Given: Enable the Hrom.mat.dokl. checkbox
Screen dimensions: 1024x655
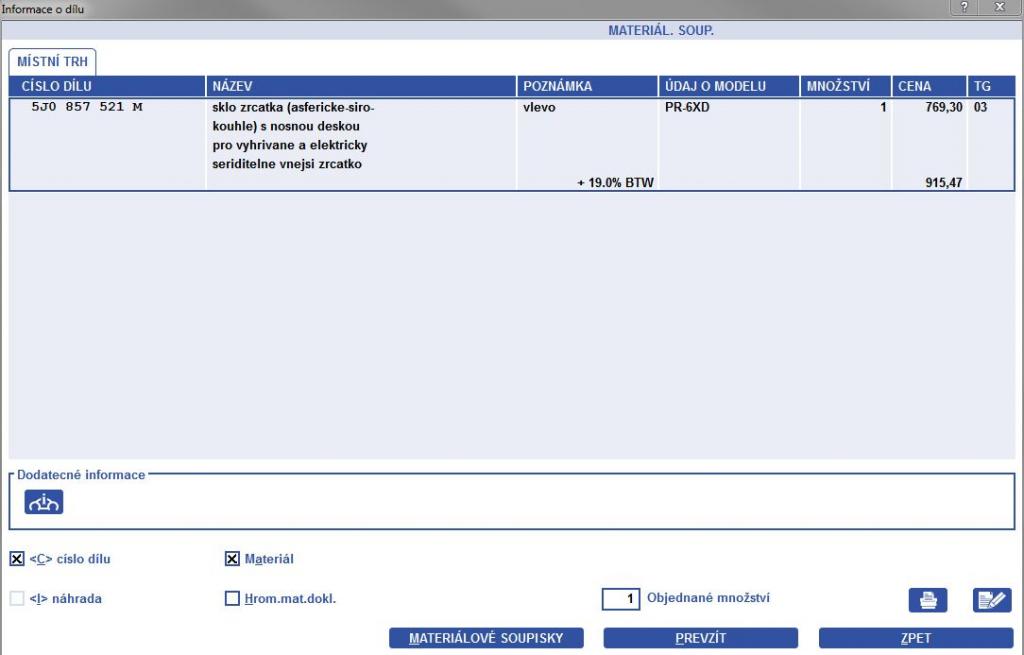Looking at the screenshot, I should point(232,598).
